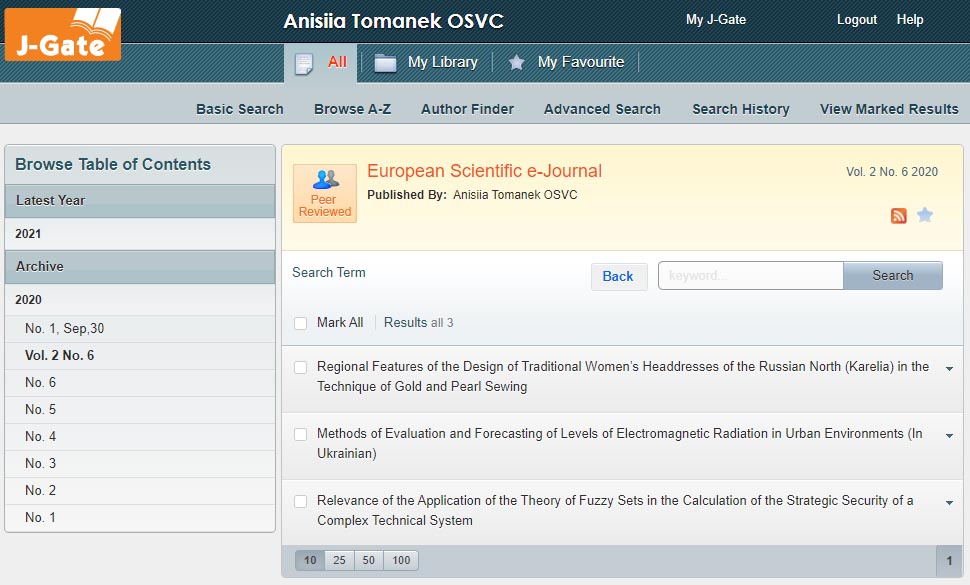Click the Search button
Viewport: 970px width, 585px height.
892,276
